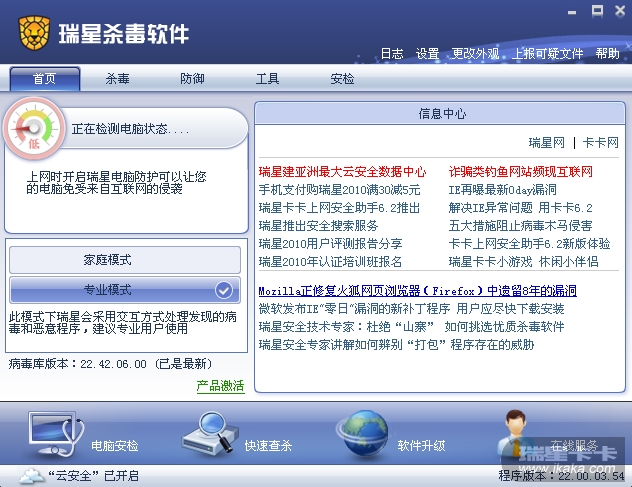The width and height of the screenshot is (632, 487).
Task: Launch 软件升级 globe update icon
Action: tap(363, 434)
